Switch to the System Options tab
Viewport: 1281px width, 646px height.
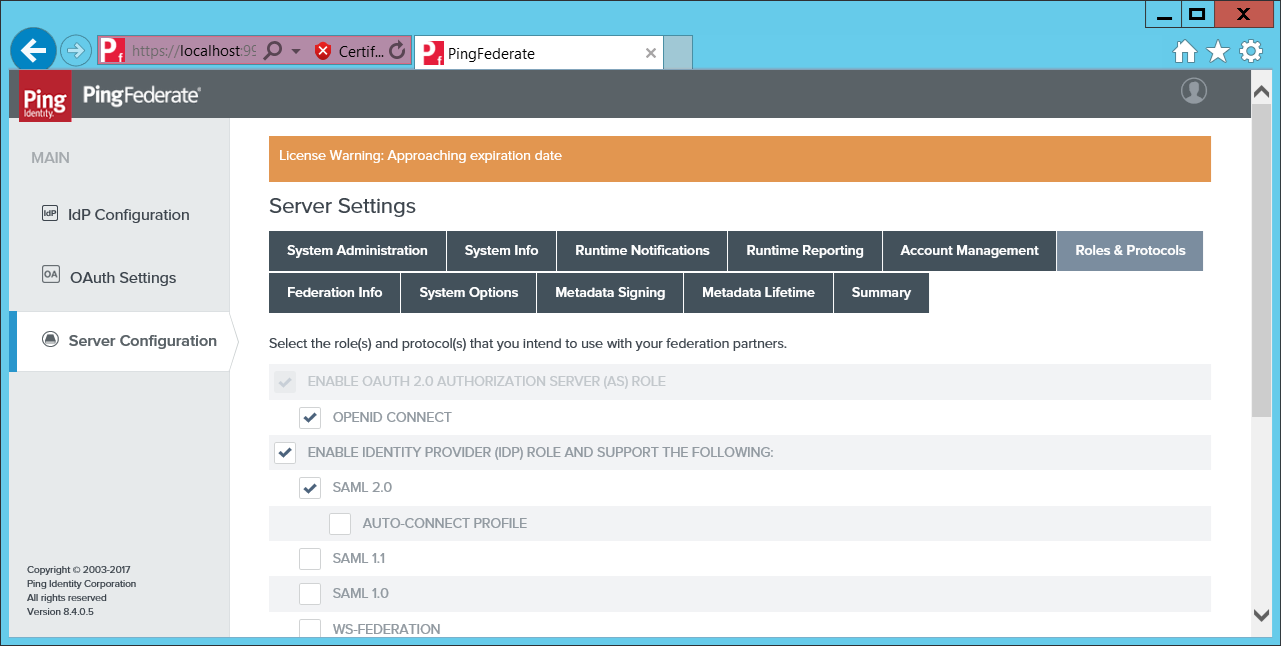pyautogui.click(x=469, y=293)
